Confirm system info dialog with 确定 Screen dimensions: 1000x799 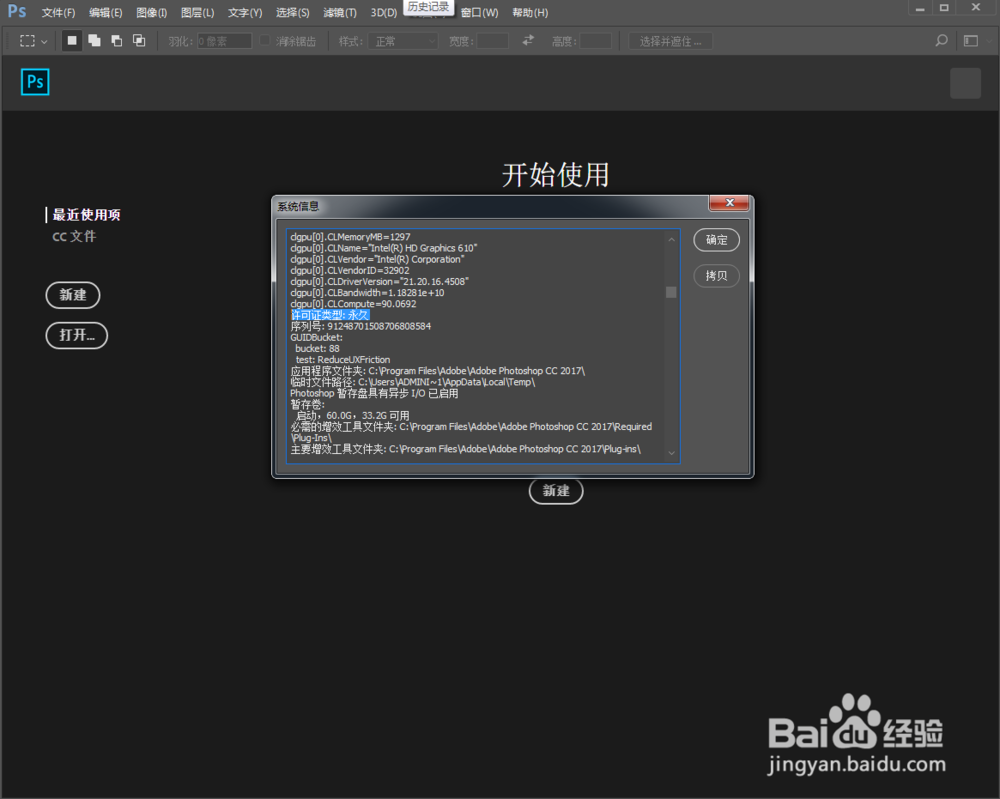716,240
